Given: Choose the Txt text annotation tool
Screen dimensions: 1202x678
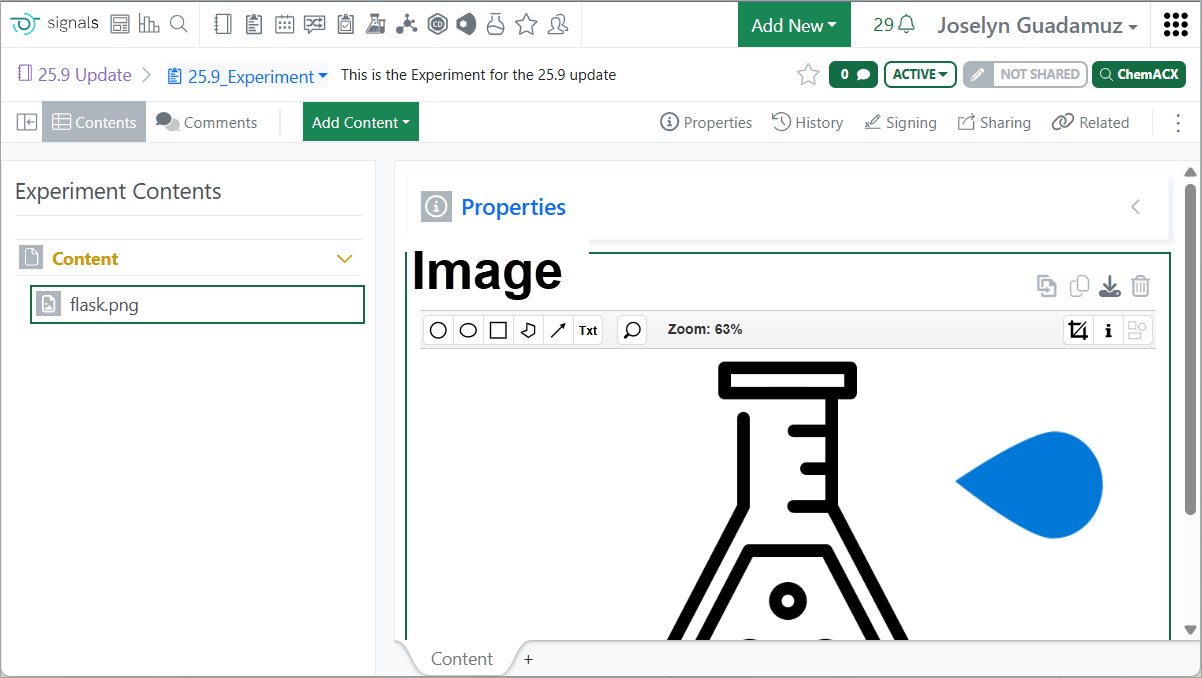Looking at the screenshot, I should coord(588,331).
